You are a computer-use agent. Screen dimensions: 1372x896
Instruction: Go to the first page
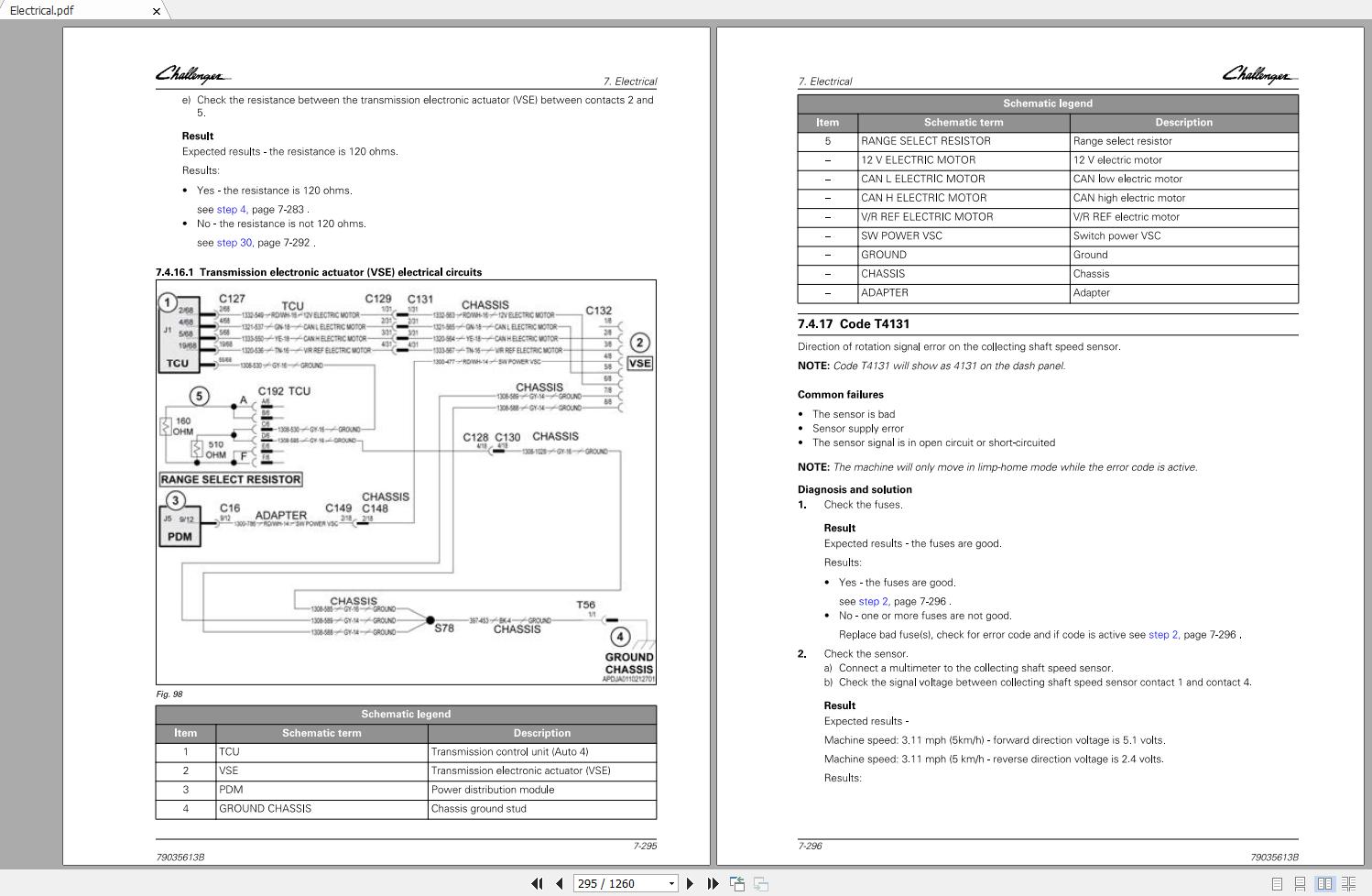pyautogui.click(x=537, y=883)
